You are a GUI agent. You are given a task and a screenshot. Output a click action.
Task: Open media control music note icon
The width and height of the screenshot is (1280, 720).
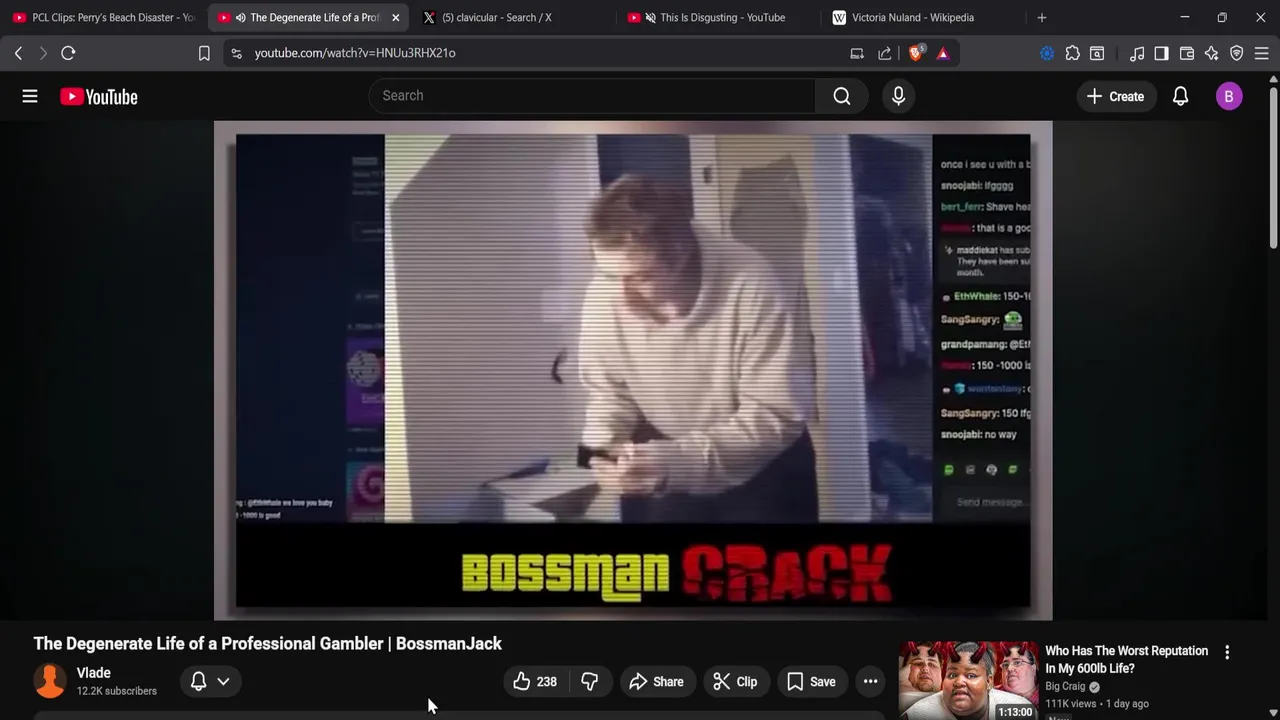tap(1137, 53)
